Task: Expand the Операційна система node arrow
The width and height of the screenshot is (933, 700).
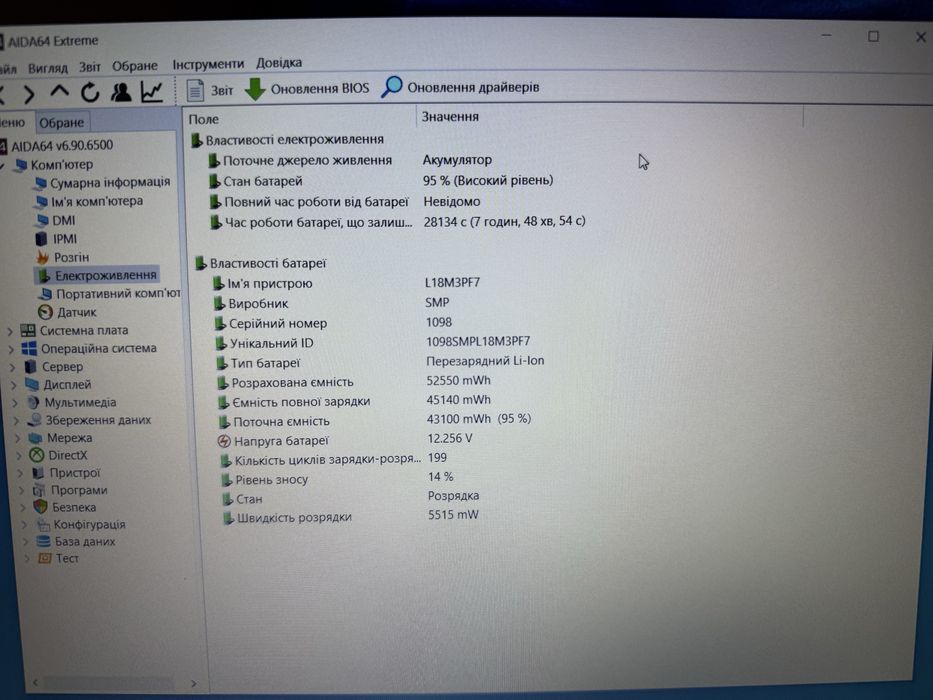Action: pyautogui.click(x=11, y=349)
